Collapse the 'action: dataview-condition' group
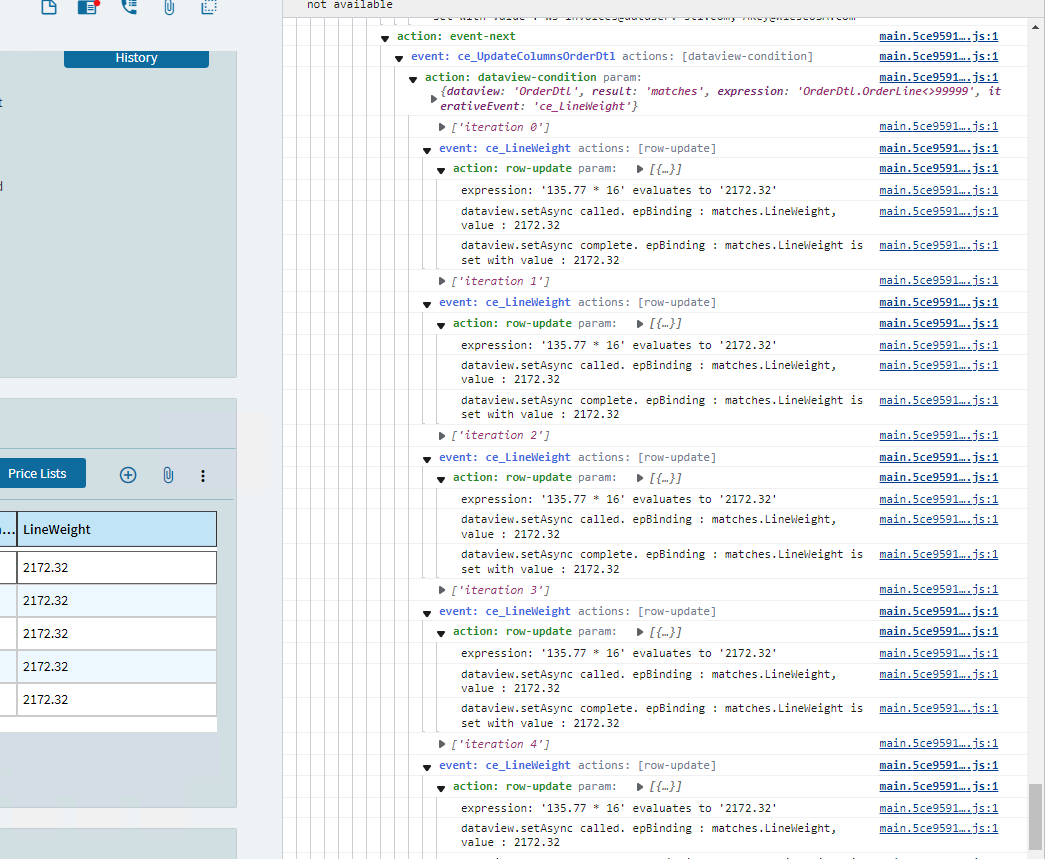This screenshot has height=859, width=1045. tap(413, 79)
